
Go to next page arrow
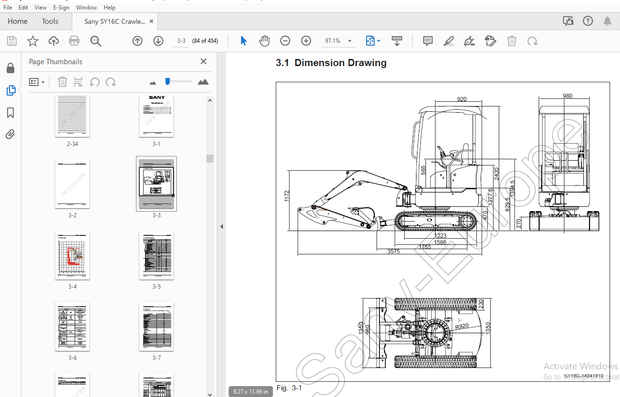click(158, 41)
